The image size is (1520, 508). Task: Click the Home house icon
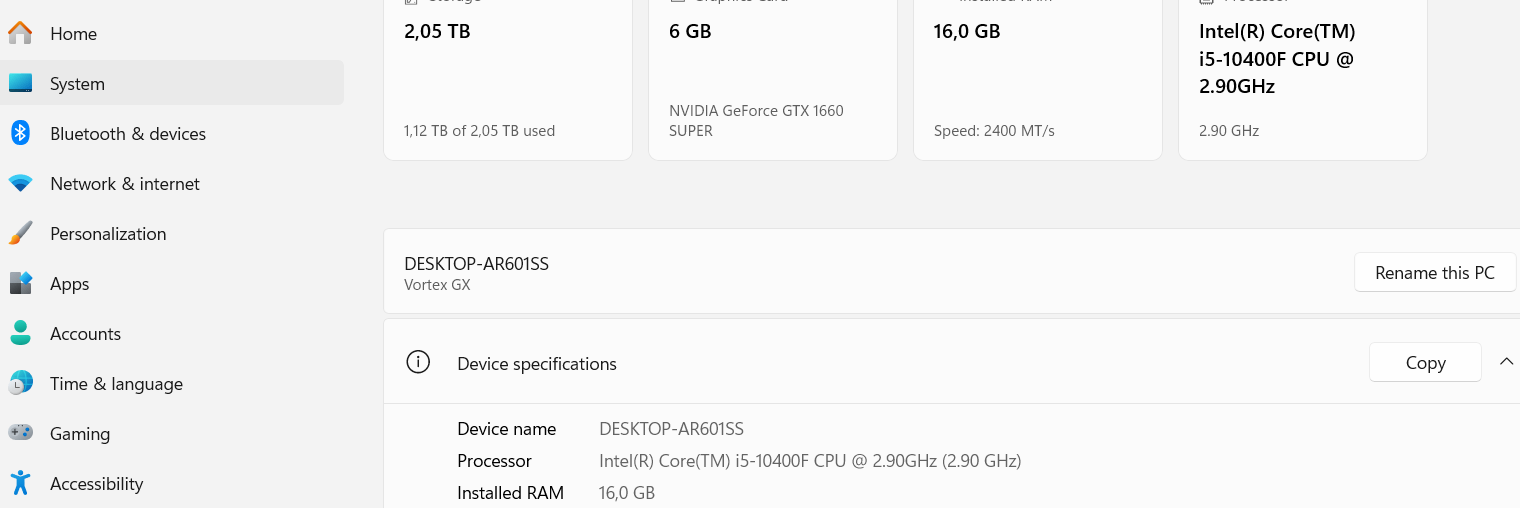pos(20,33)
